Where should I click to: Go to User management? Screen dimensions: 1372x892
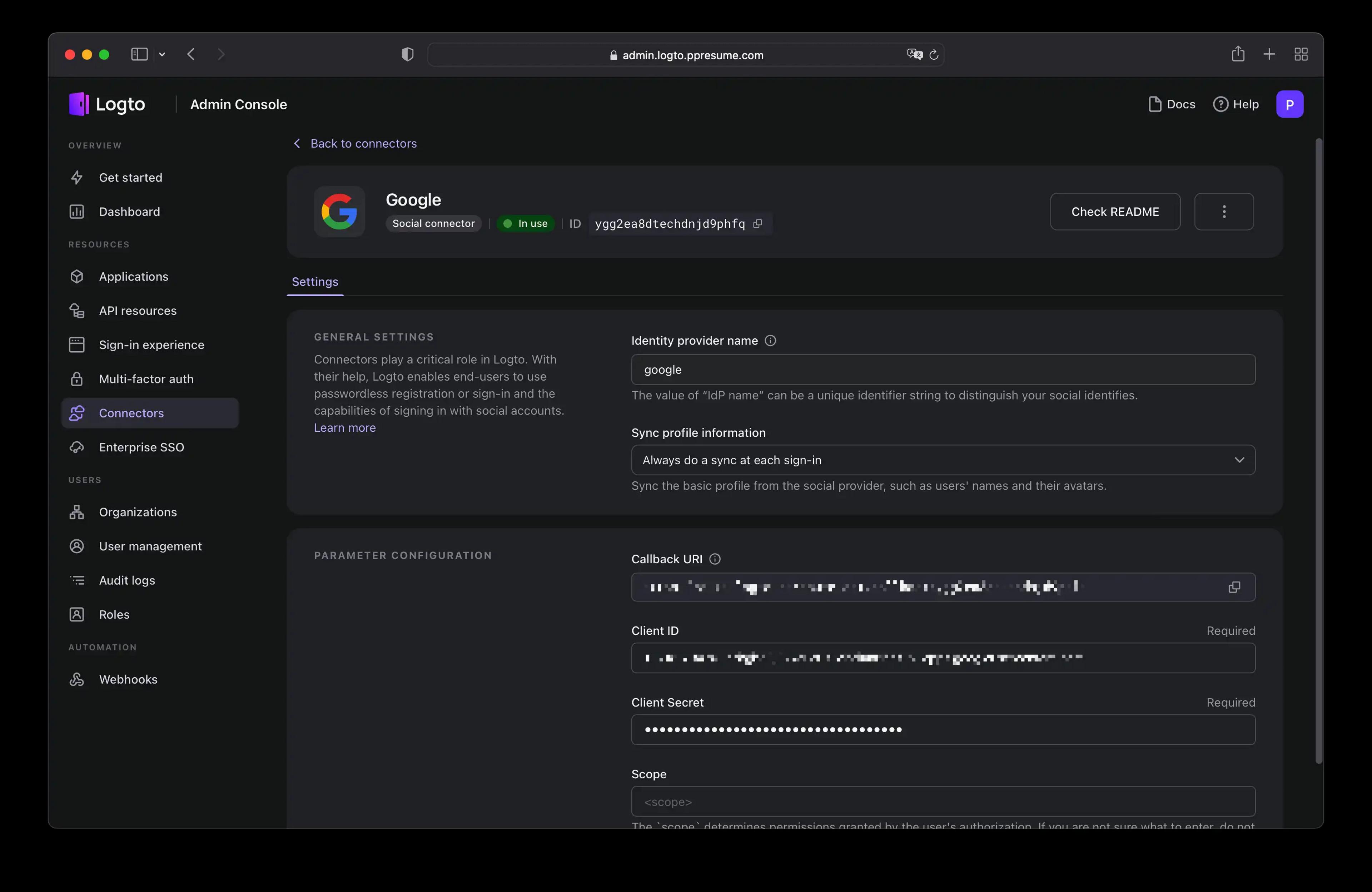(150, 546)
